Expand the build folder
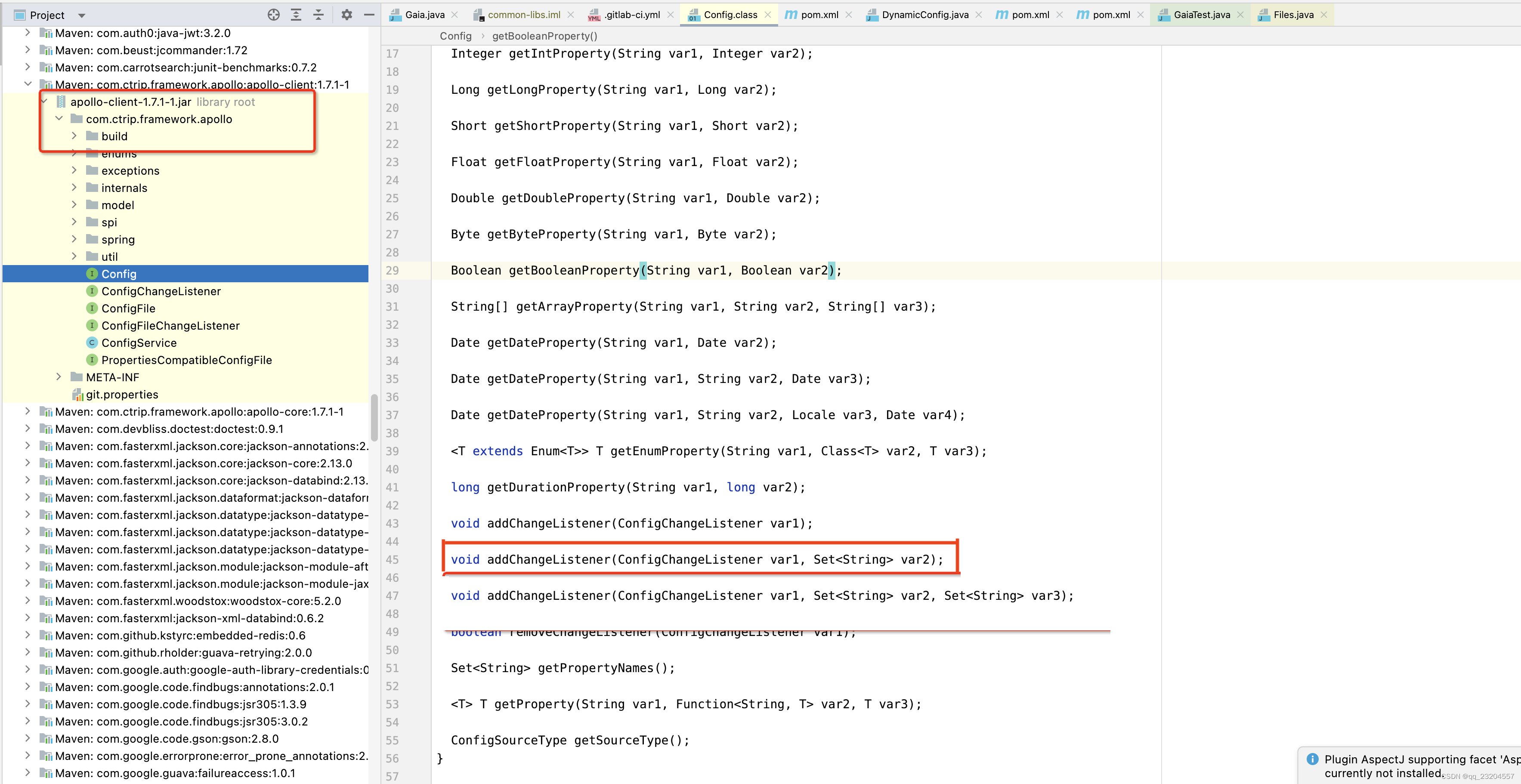The width and height of the screenshot is (1521, 784). point(74,136)
